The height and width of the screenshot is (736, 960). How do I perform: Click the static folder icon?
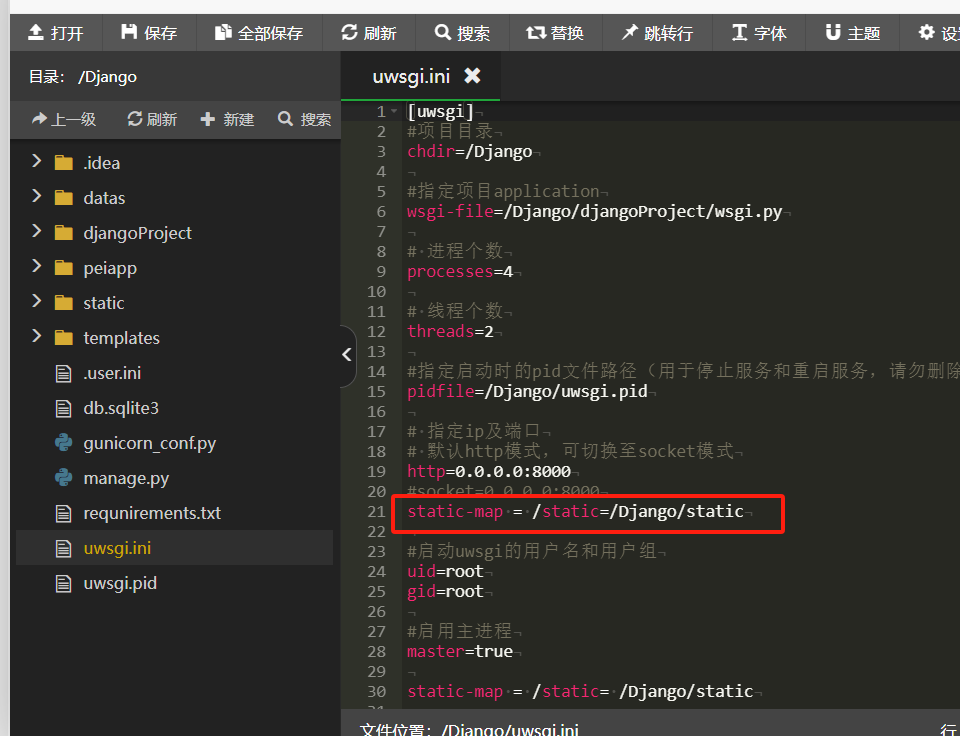[64, 303]
